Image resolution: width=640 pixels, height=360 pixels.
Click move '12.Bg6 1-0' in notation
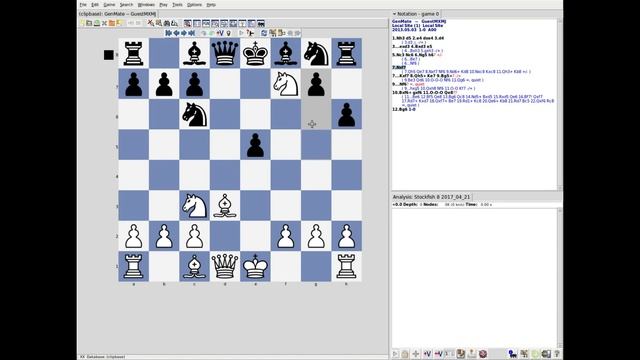click(x=404, y=109)
